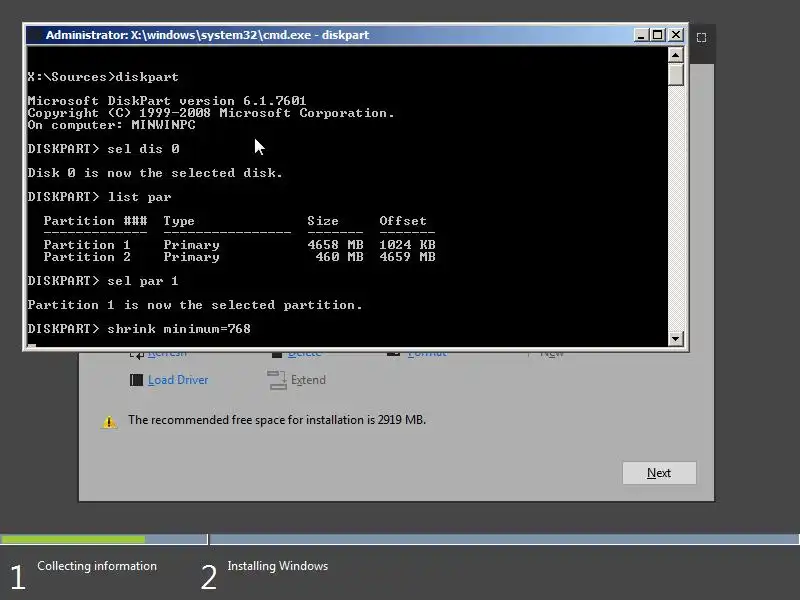
Task: Click the 'list par' command line
Action: click(x=99, y=197)
